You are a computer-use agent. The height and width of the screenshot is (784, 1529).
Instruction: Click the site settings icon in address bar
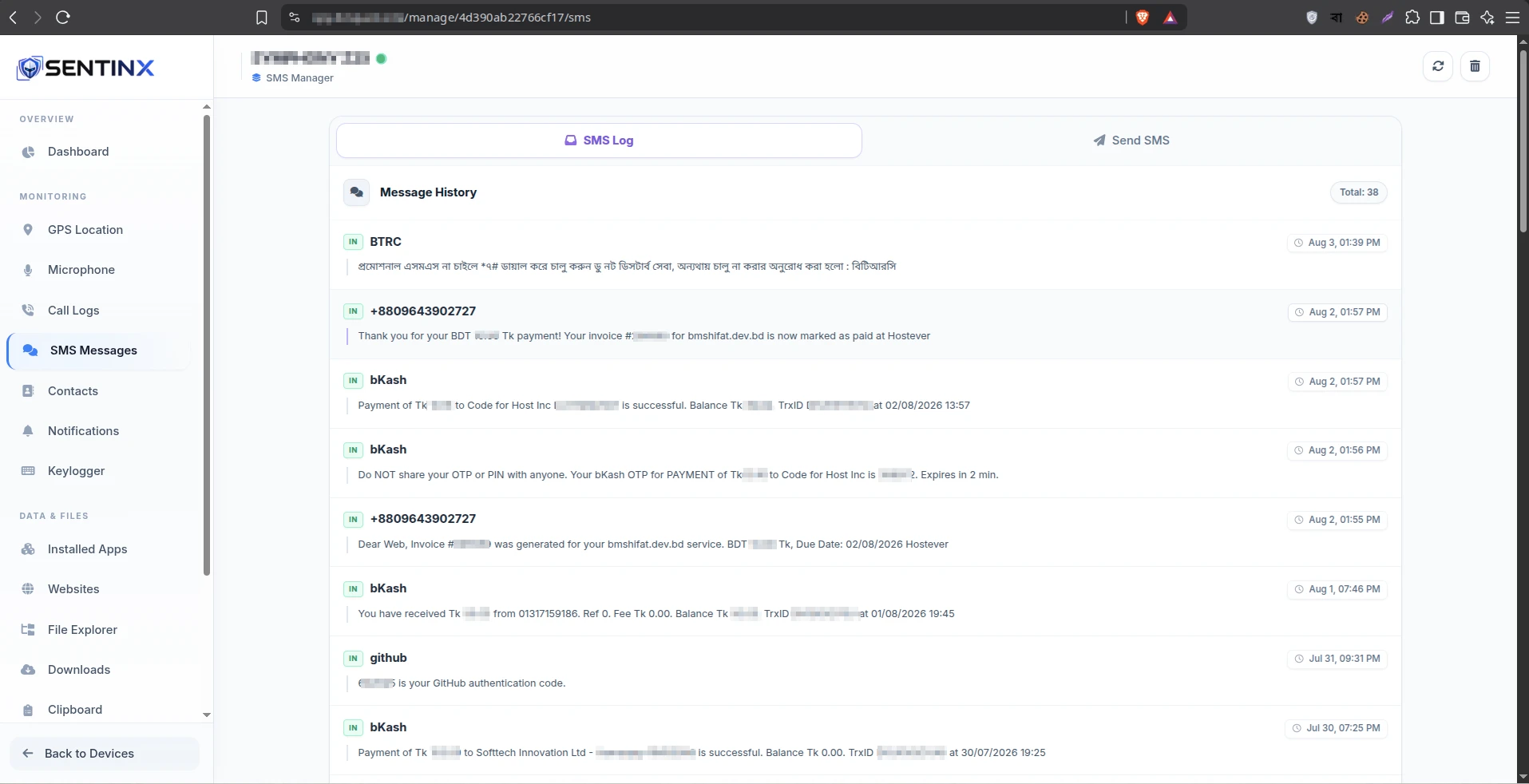click(295, 18)
